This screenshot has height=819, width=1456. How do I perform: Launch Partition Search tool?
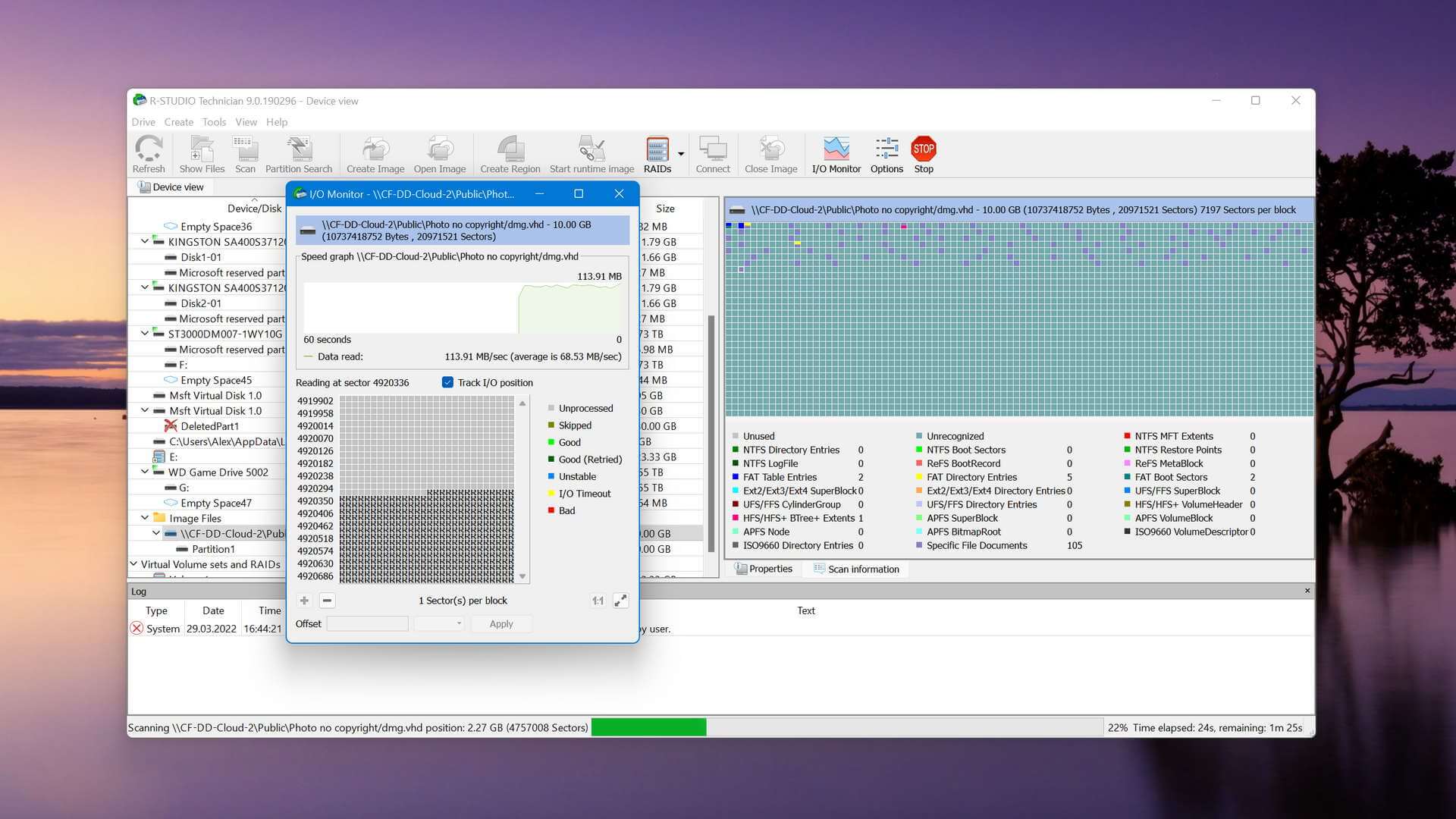[x=299, y=154]
